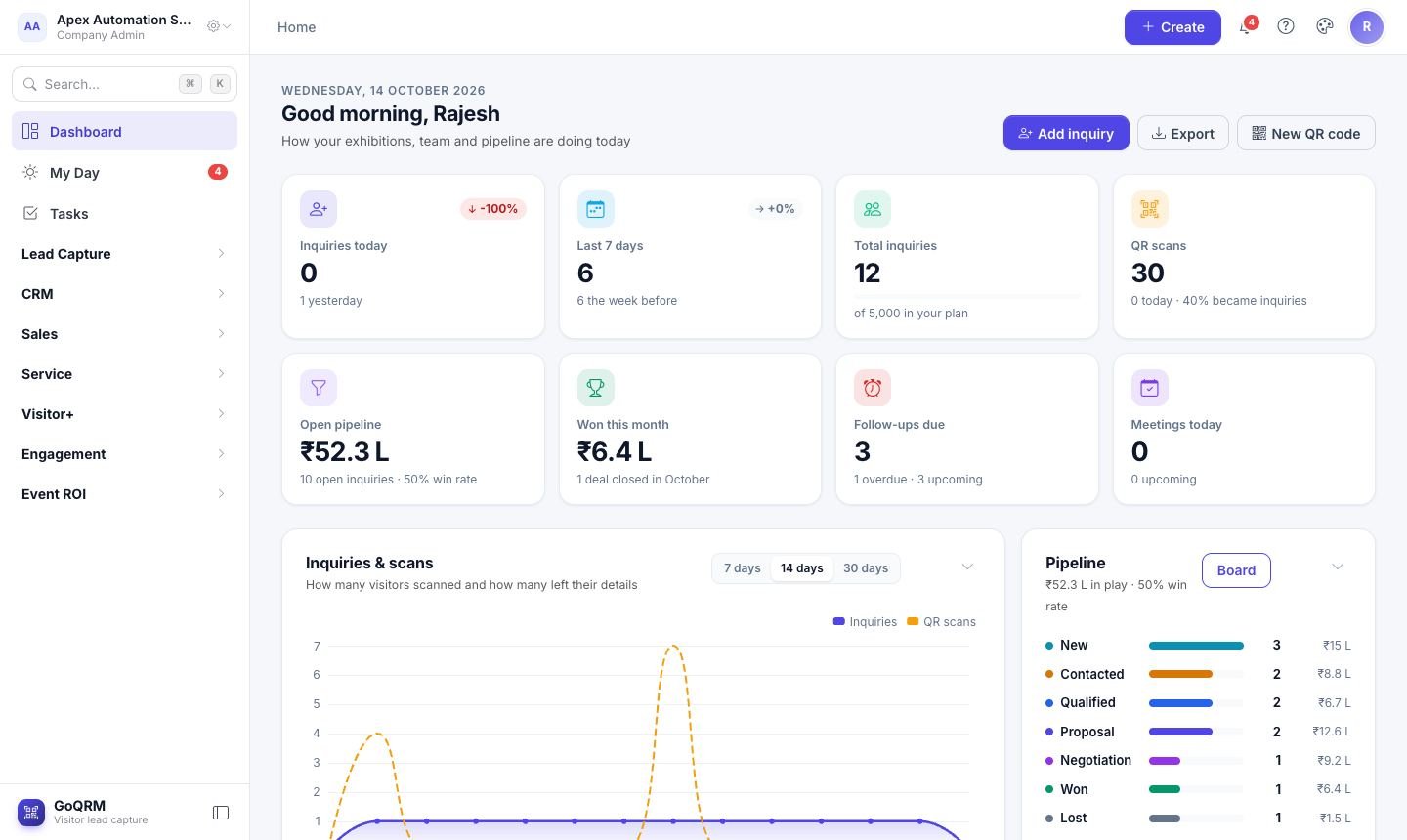The image size is (1407, 840).
Task: Click the Last 7 days calendar icon
Action: tap(595, 209)
